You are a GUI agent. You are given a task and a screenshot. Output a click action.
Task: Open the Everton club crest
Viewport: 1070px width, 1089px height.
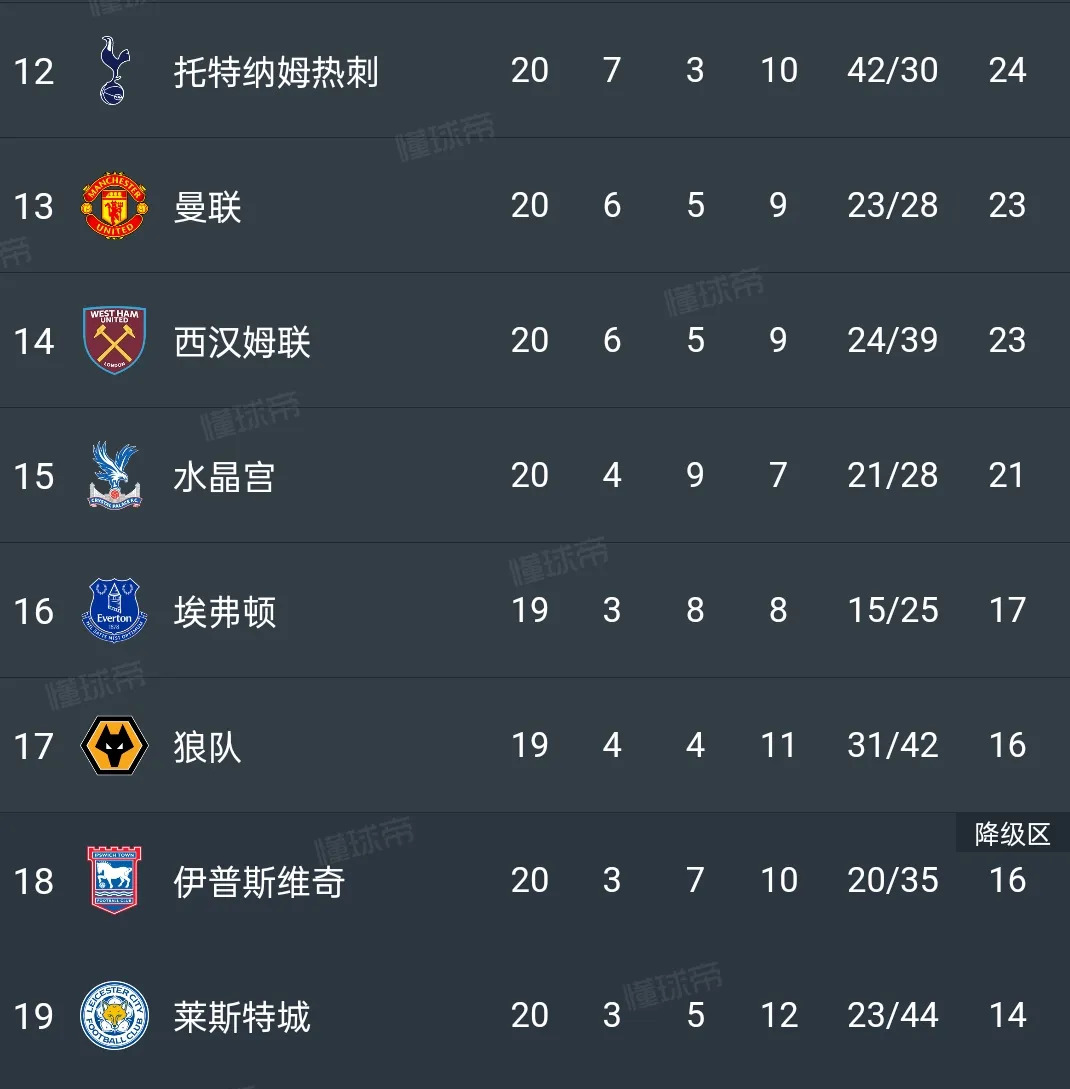tap(114, 611)
